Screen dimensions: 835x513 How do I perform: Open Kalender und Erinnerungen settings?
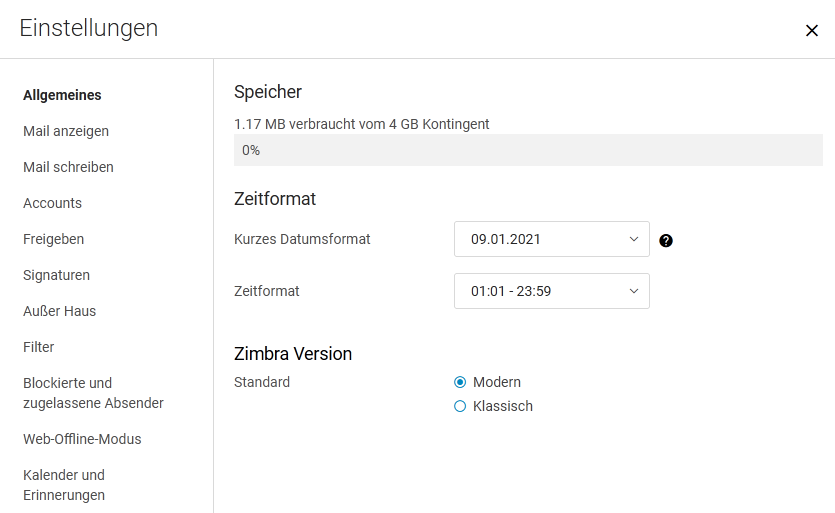tap(64, 485)
